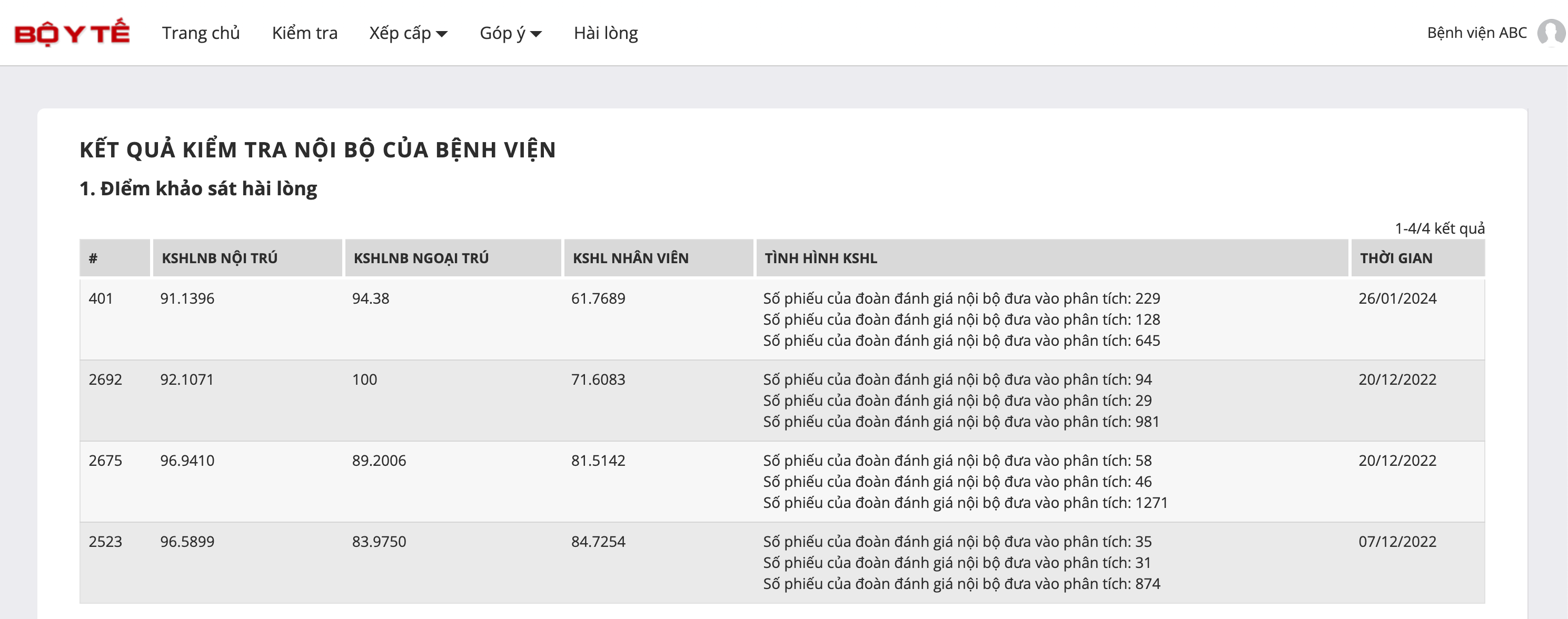Click the KSHLNB NỘI TRÚ column header
This screenshot has width=1568, height=619.
[x=220, y=258]
